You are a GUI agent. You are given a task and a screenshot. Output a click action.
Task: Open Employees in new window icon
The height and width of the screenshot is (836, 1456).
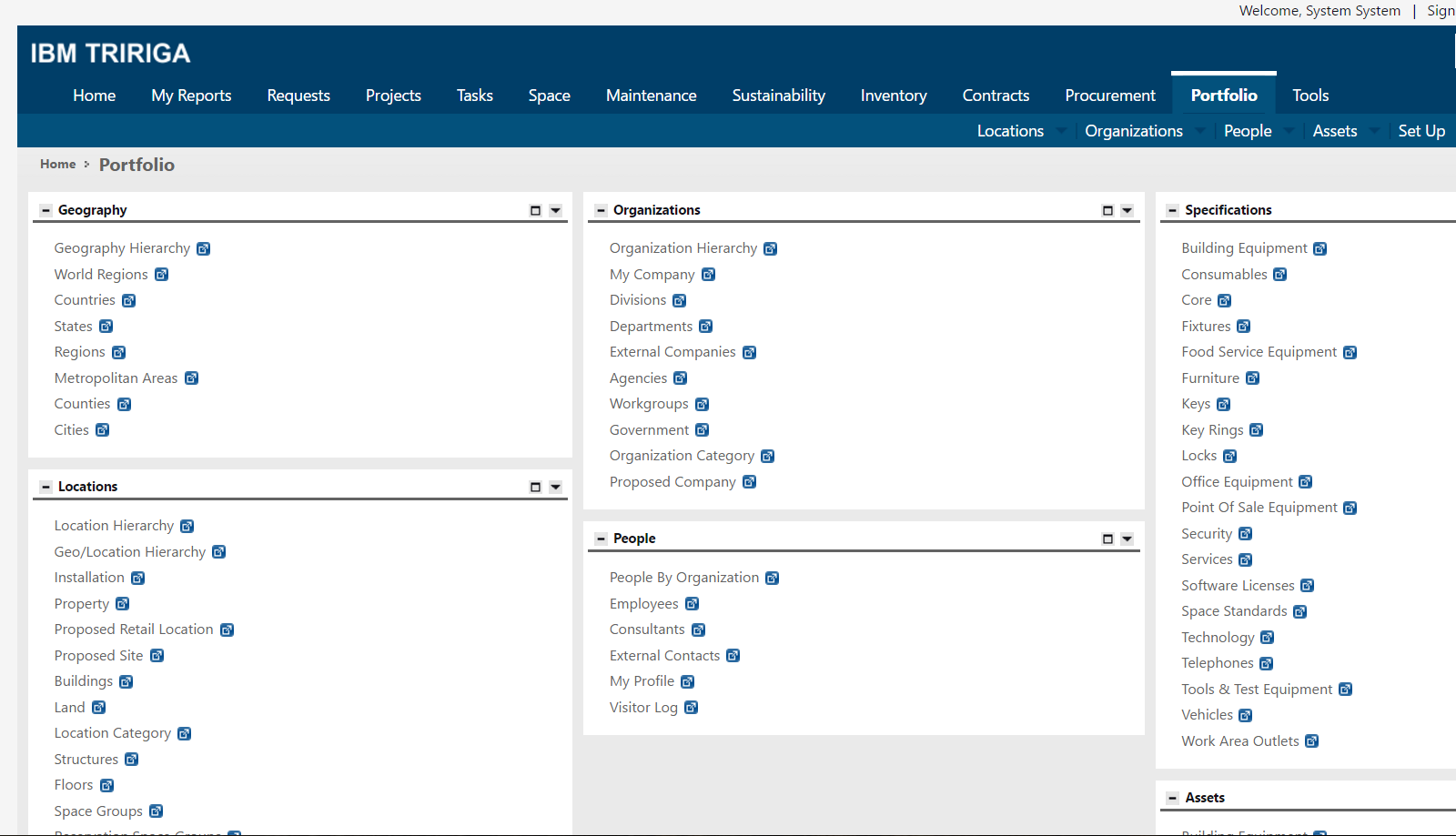pos(692,604)
